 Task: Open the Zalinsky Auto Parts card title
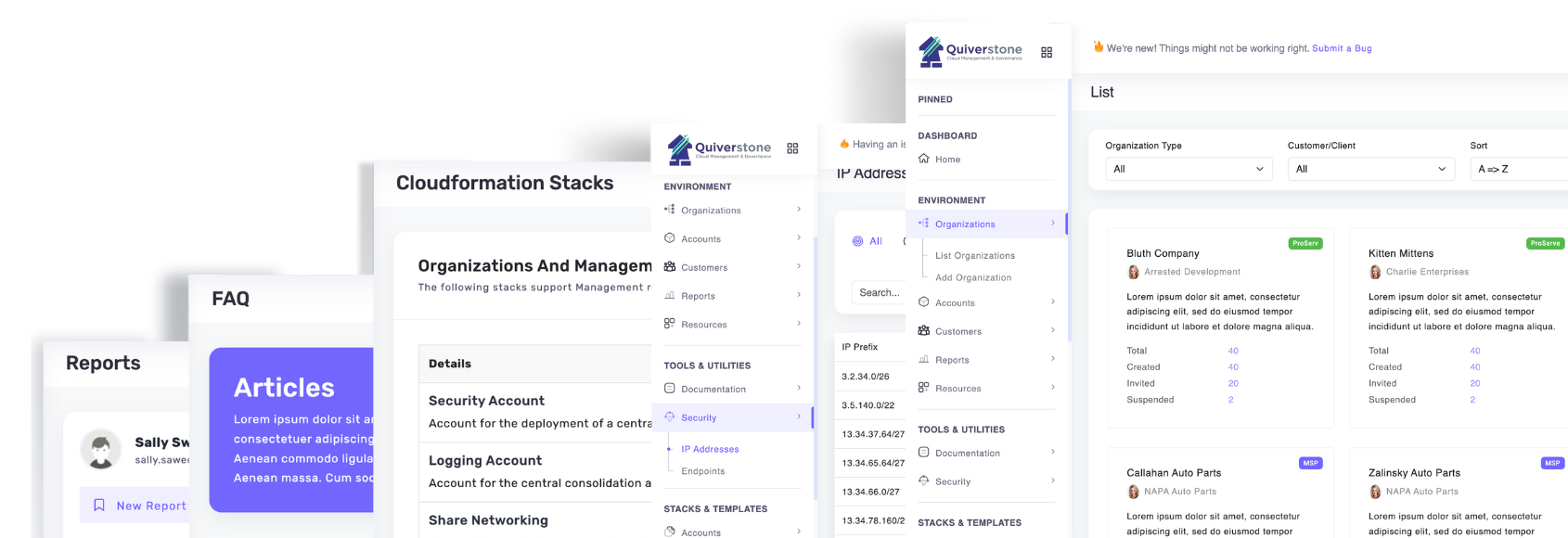[1414, 473]
